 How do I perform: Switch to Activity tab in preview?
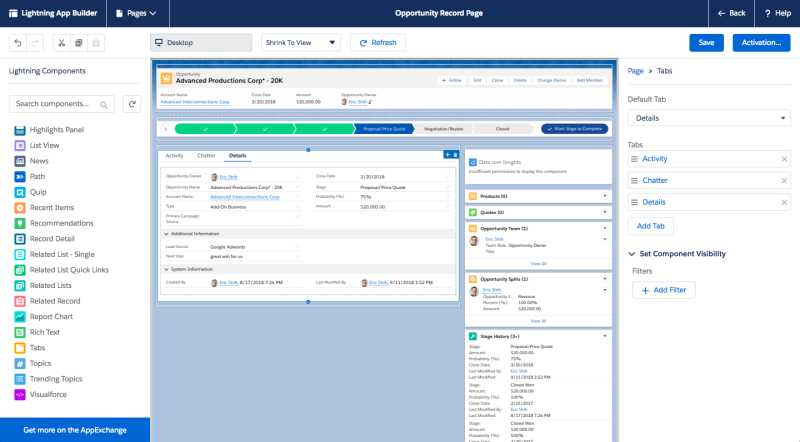[x=174, y=156]
